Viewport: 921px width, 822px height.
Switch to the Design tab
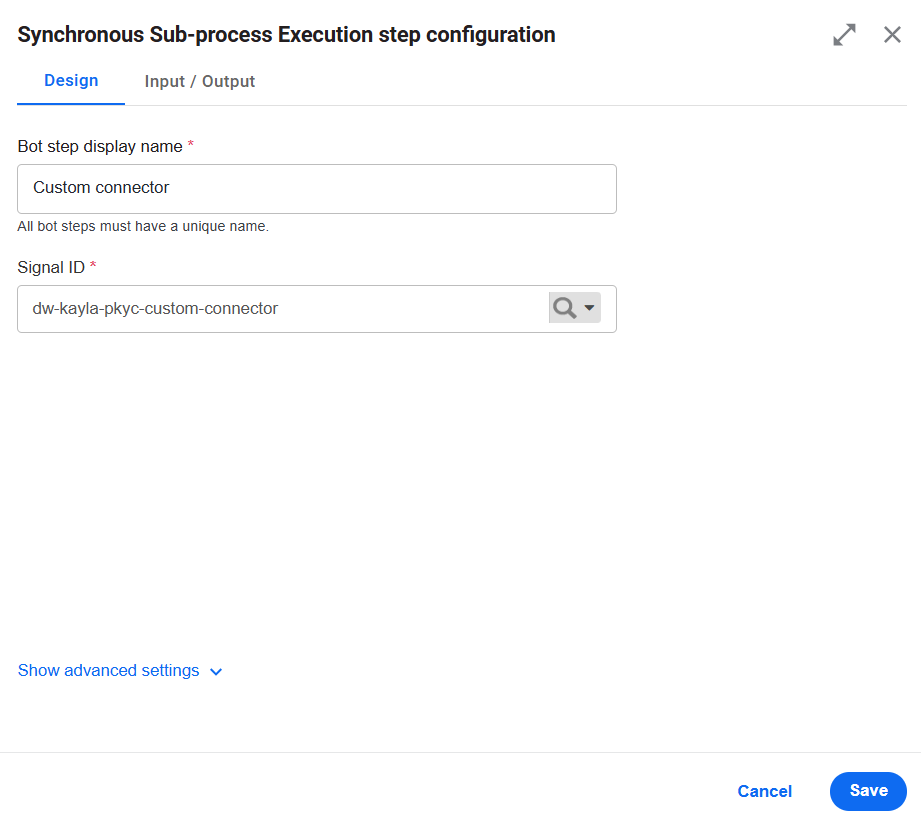tap(71, 80)
